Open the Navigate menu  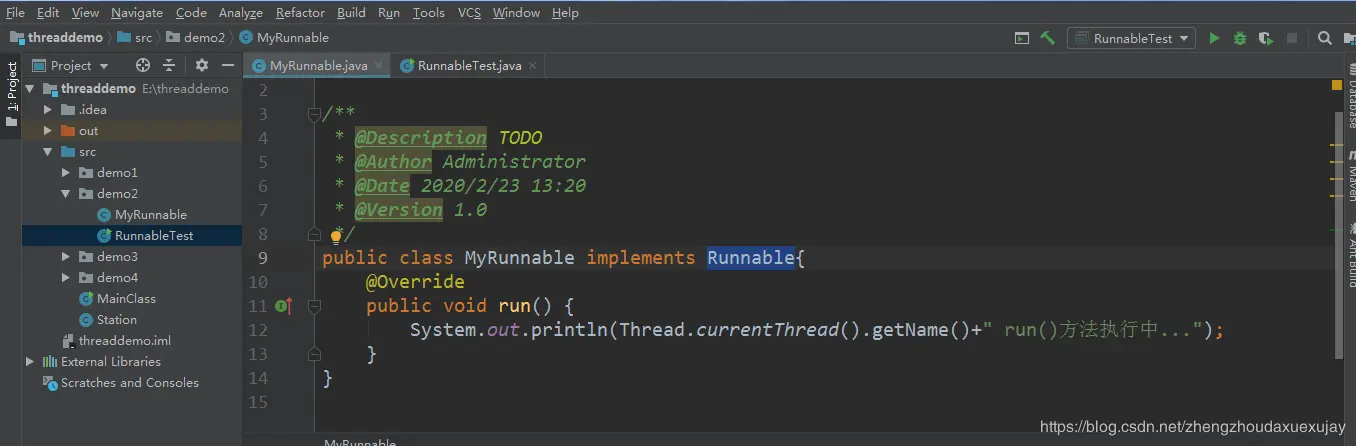click(x=137, y=13)
